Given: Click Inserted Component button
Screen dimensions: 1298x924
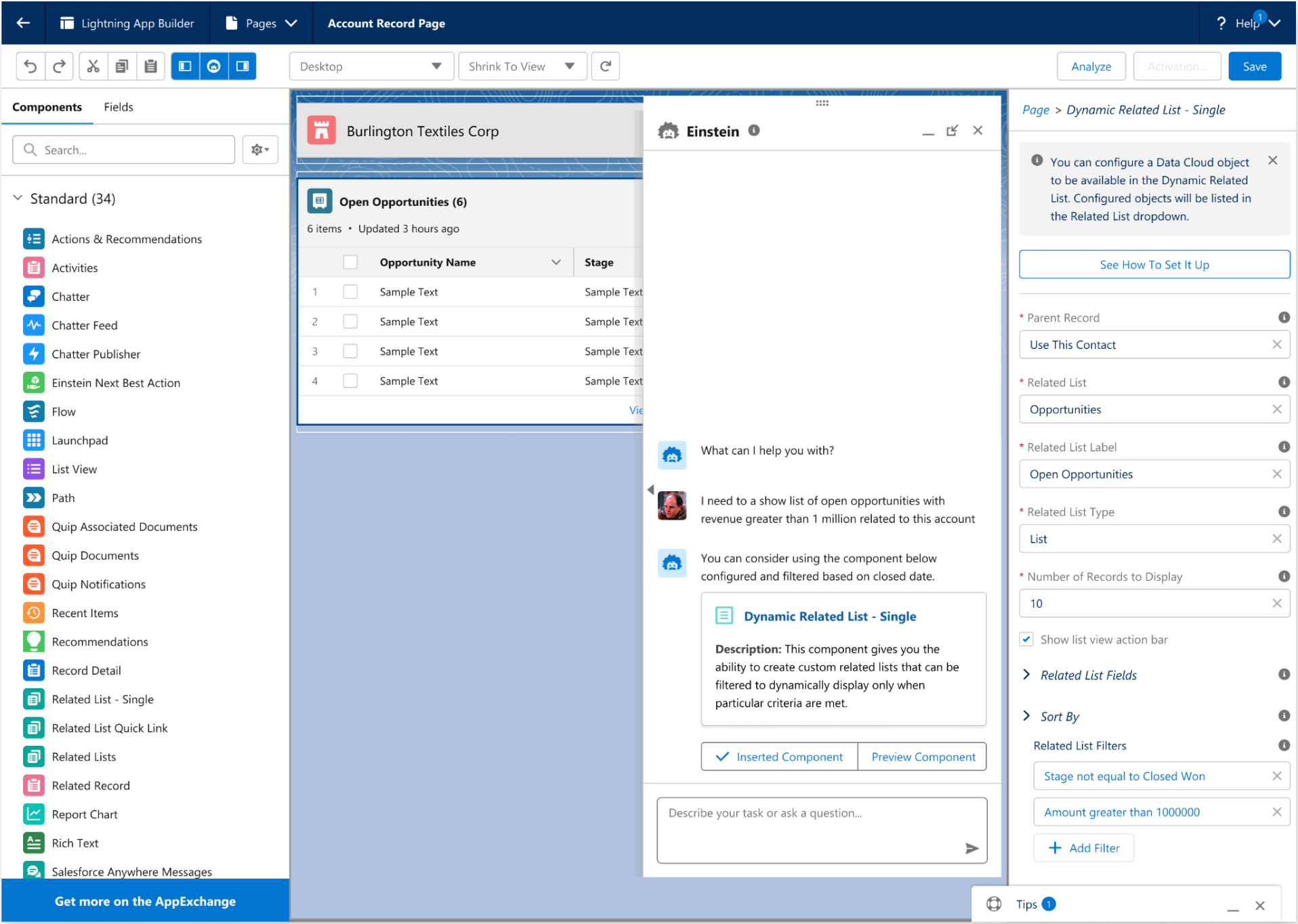Looking at the screenshot, I should (779, 757).
